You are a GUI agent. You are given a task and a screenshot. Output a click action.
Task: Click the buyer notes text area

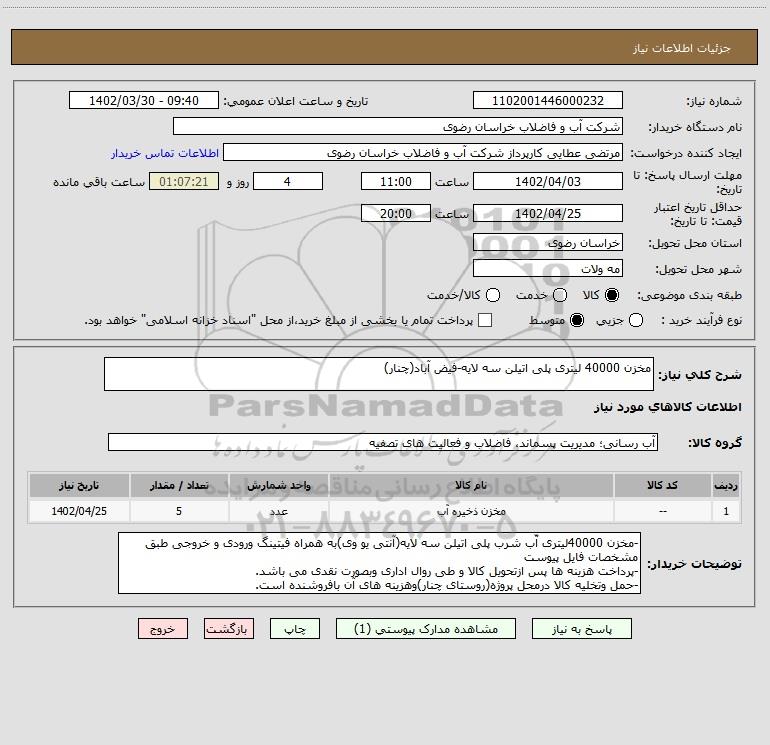380,563
